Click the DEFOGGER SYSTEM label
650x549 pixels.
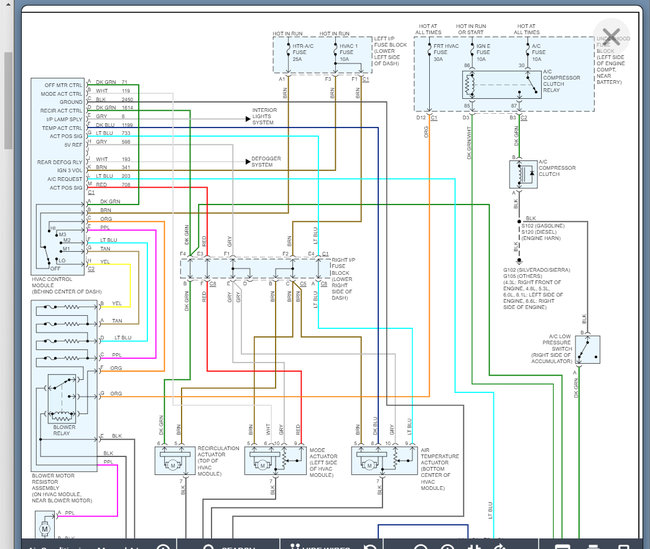(x=266, y=162)
